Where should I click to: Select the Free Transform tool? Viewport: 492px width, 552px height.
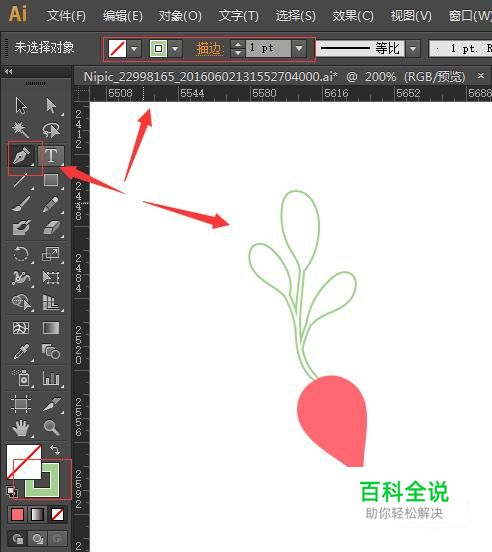tap(51, 278)
